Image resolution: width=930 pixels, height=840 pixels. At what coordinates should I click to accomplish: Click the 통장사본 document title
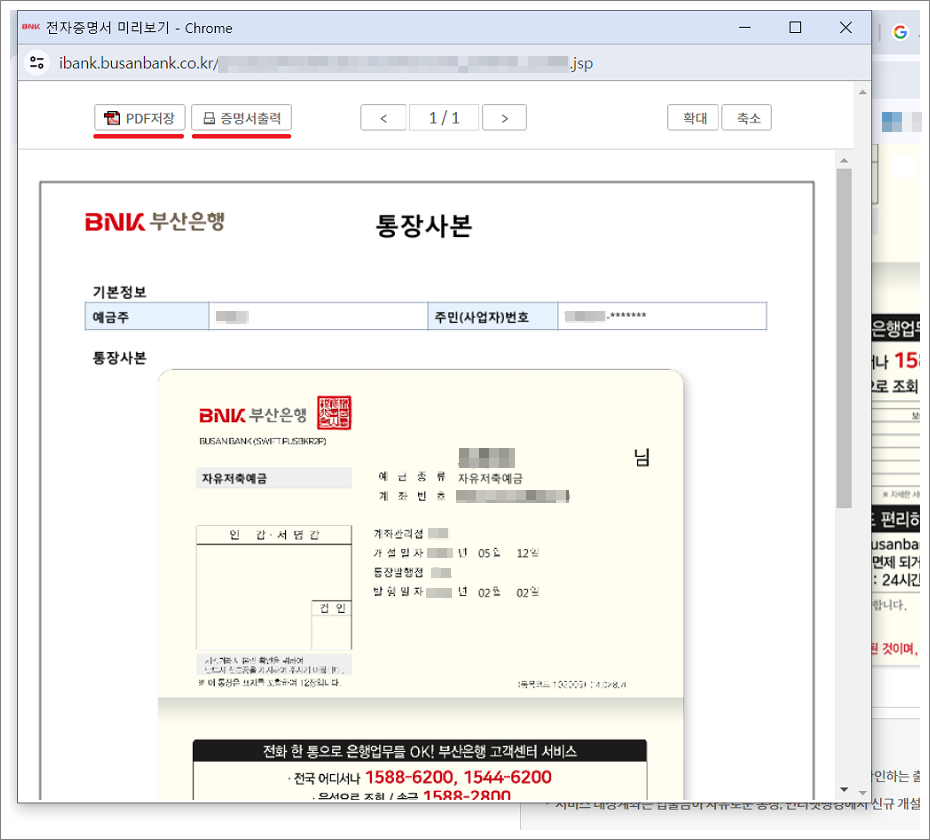423,225
